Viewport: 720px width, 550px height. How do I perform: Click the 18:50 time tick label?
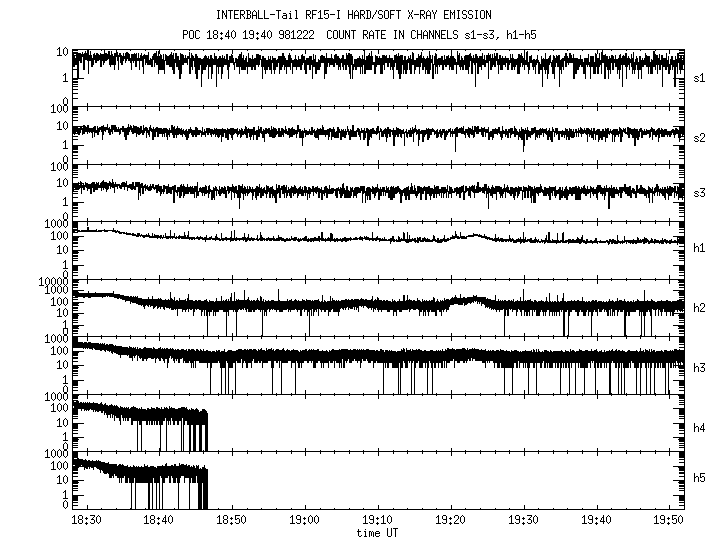[x=232, y=521]
